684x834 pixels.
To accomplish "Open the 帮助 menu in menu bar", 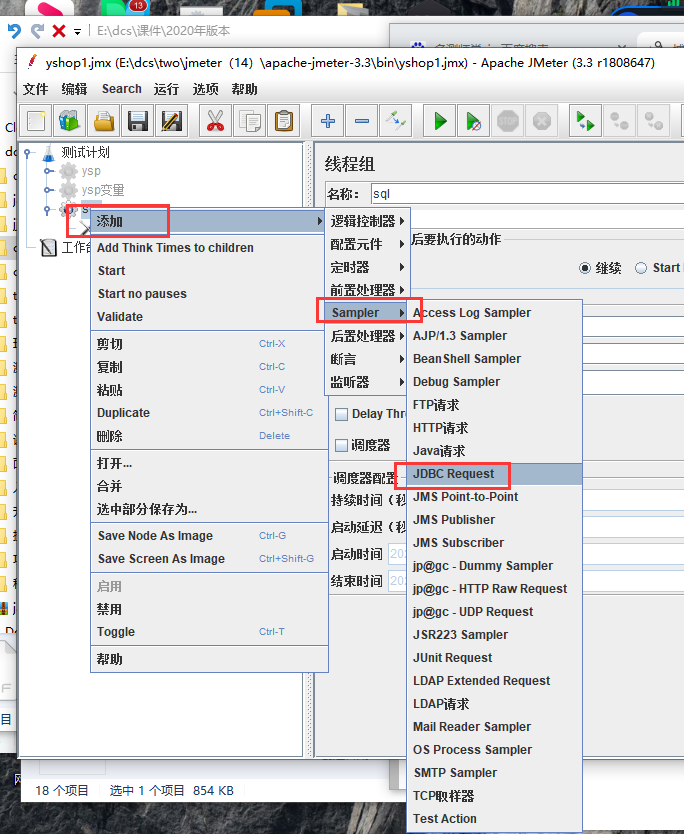I will point(245,89).
